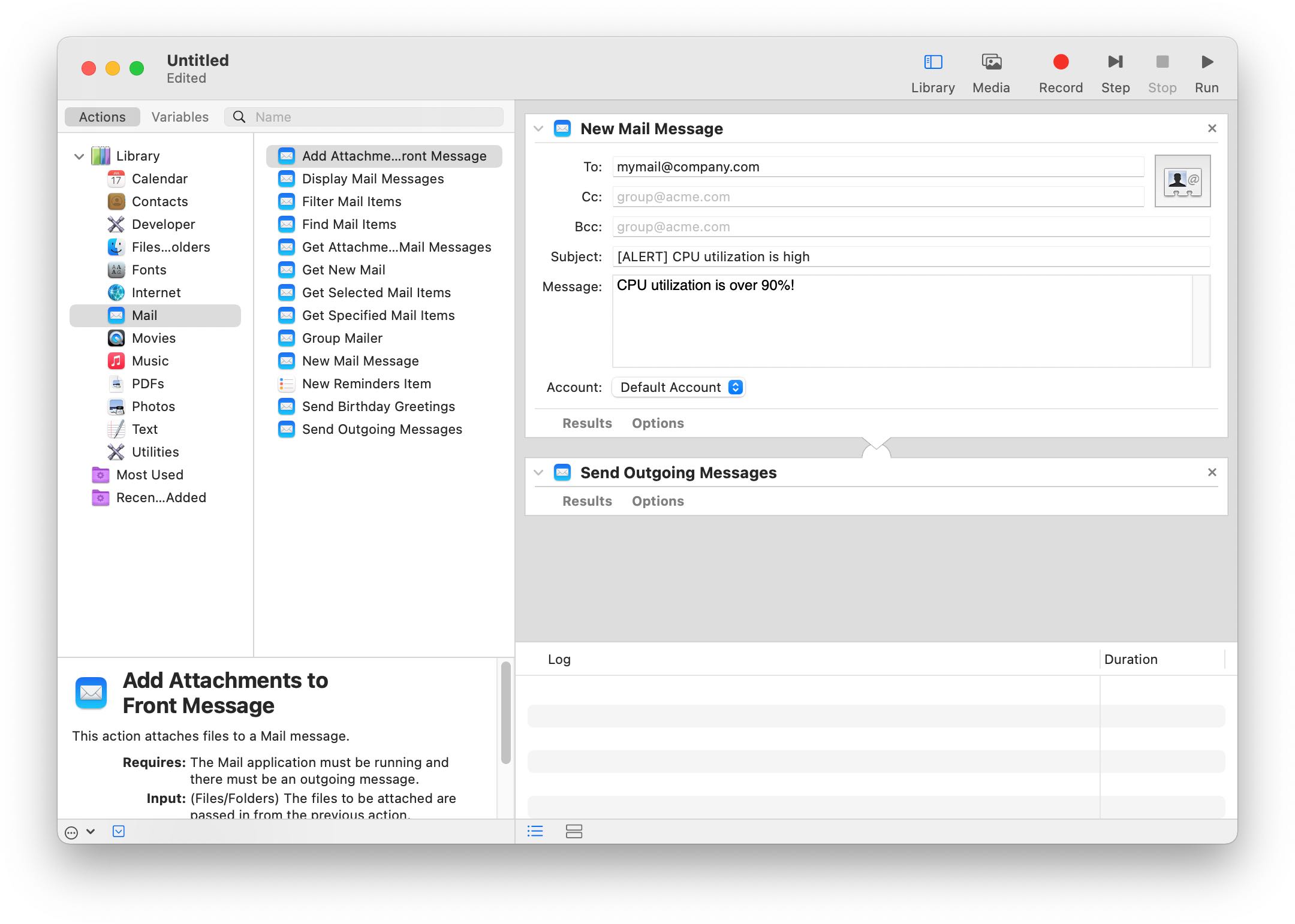Show Results of Send Outgoing Messages
The width and height of the screenshot is (1295, 924).
point(587,501)
